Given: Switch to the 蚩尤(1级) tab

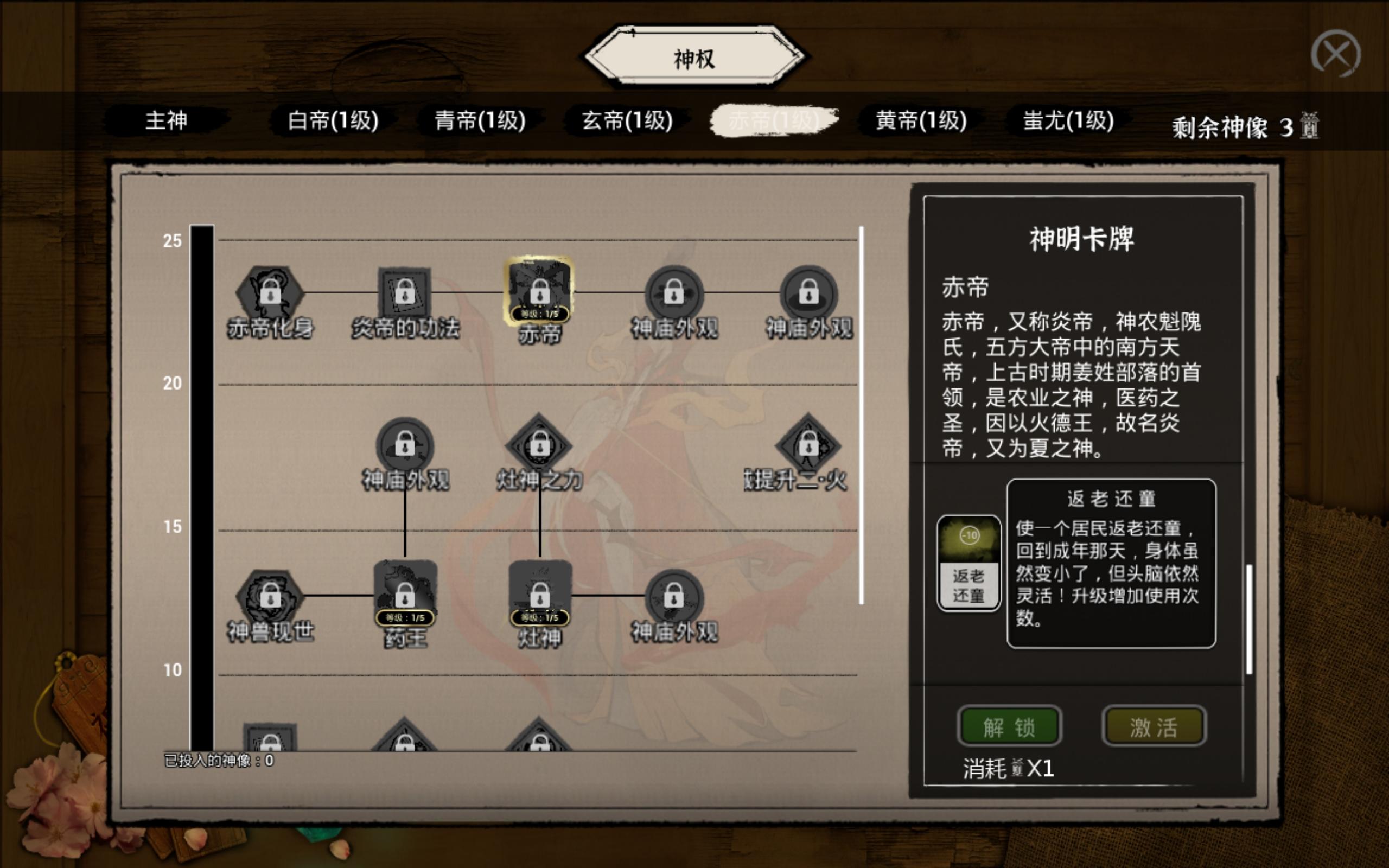Looking at the screenshot, I should tap(1068, 121).
